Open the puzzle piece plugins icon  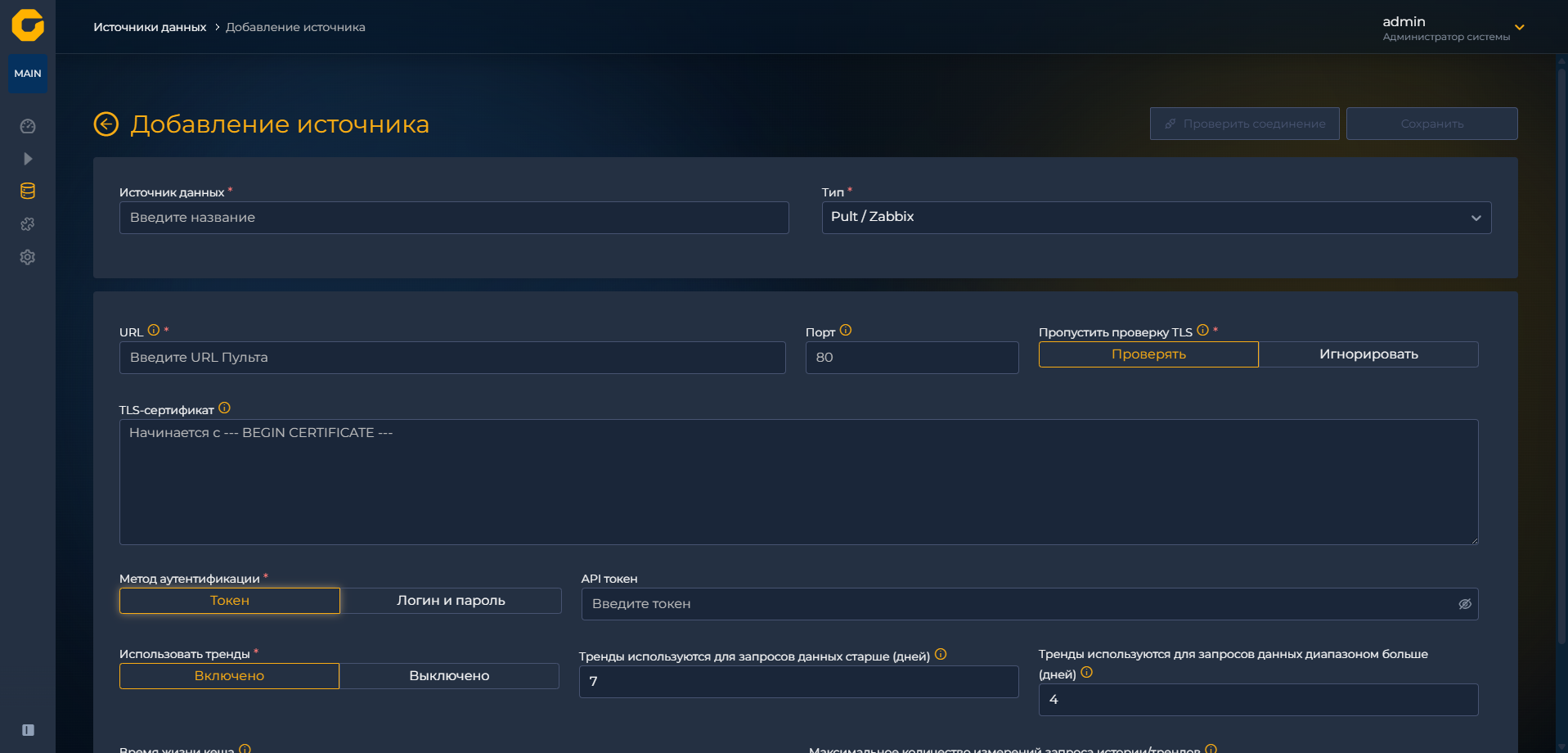click(28, 224)
